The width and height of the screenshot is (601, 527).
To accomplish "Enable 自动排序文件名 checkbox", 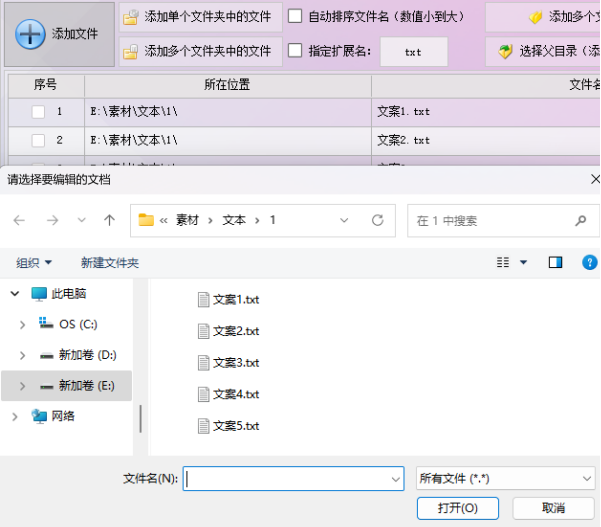I will pyautogui.click(x=295, y=16).
